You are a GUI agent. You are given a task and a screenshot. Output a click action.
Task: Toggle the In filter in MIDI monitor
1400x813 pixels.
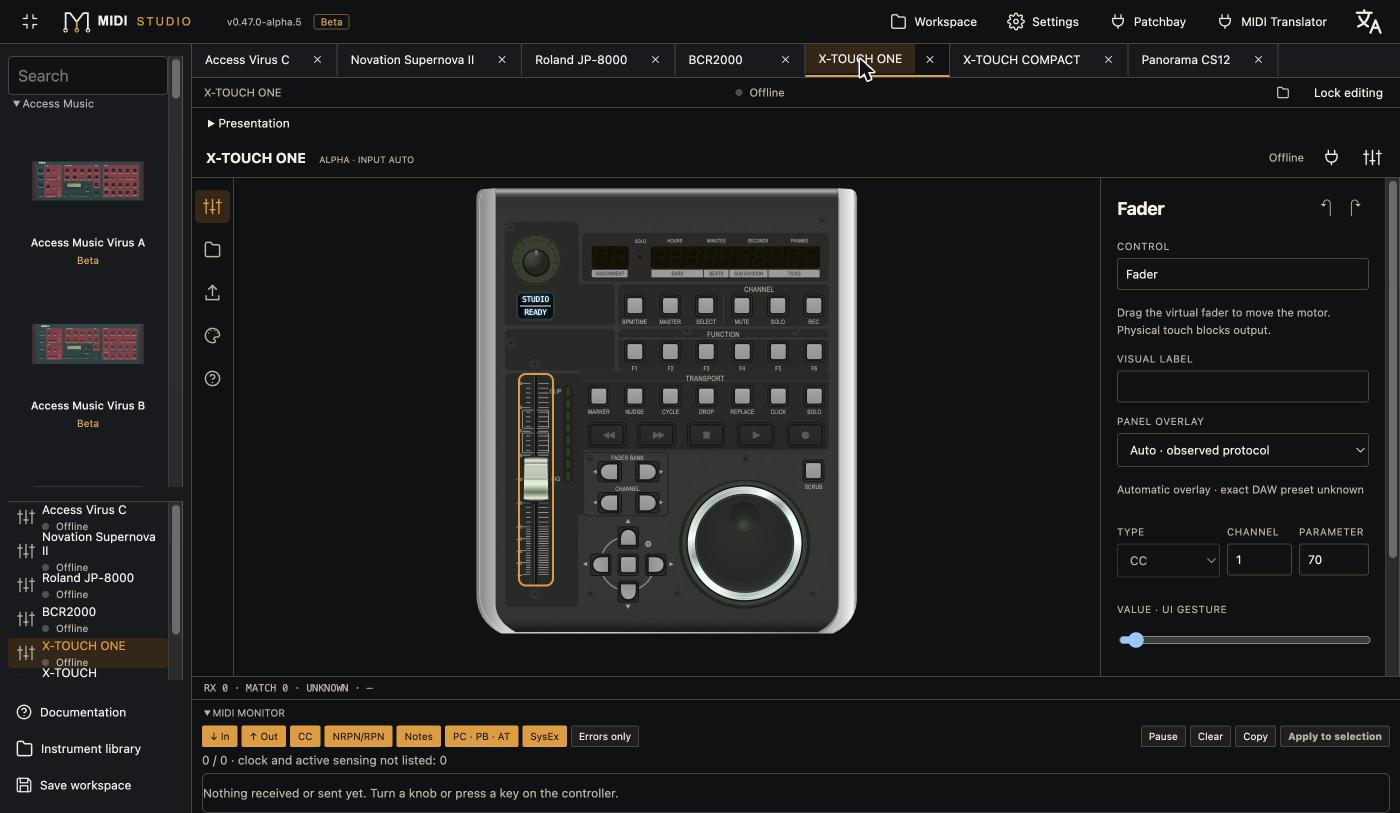(x=219, y=736)
